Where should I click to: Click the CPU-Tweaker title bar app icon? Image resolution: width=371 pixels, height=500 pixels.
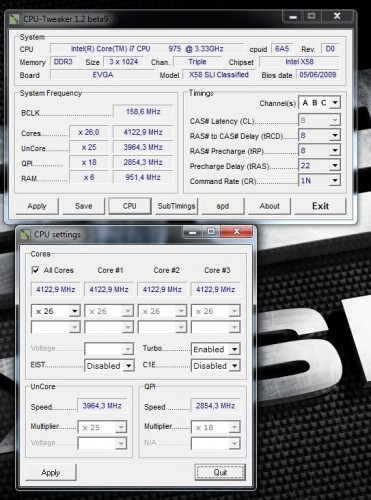(14, 19)
